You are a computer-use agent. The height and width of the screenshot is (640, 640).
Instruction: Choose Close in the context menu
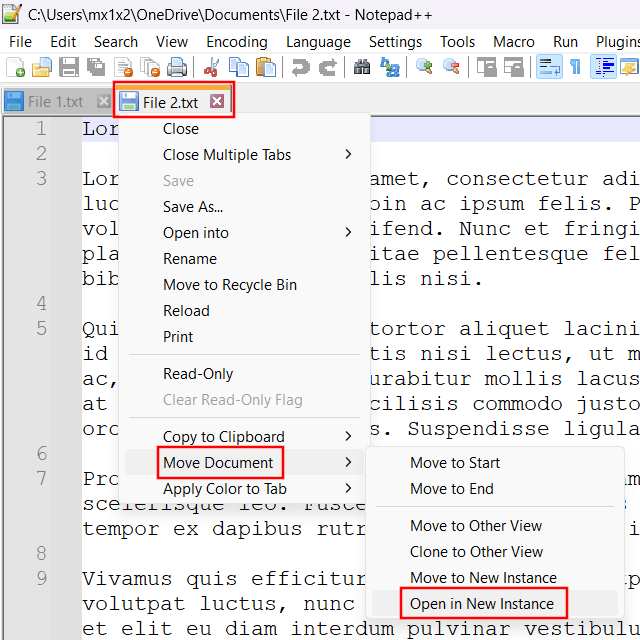click(x=244, y=129)
